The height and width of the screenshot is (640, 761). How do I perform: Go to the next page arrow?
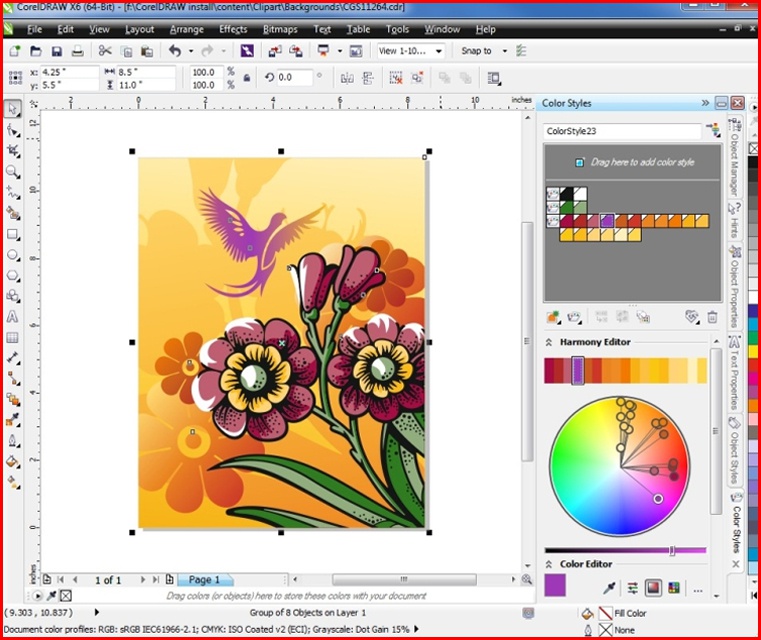coord(143,579)
